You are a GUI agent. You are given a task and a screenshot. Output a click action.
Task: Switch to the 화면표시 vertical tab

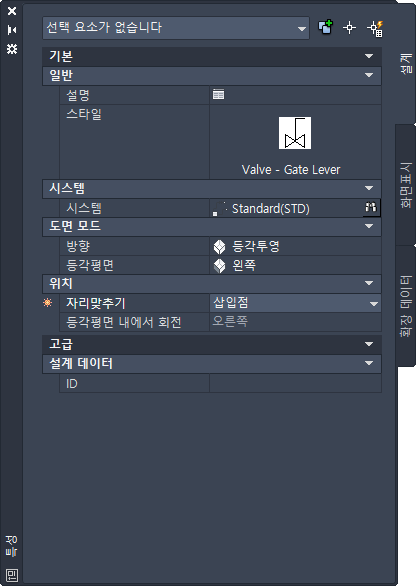[x=406, y=185]
